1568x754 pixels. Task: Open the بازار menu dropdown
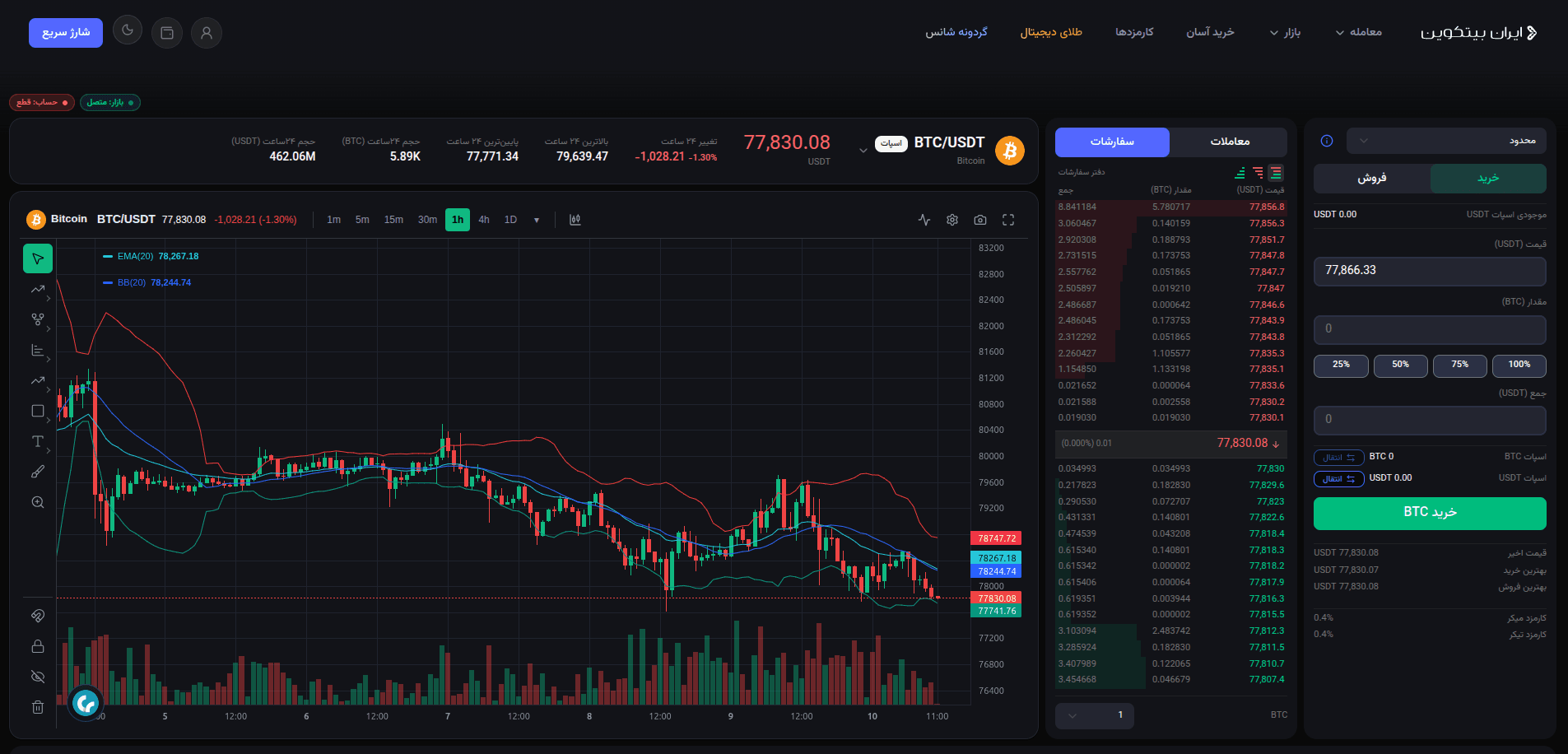point(1285,32)
